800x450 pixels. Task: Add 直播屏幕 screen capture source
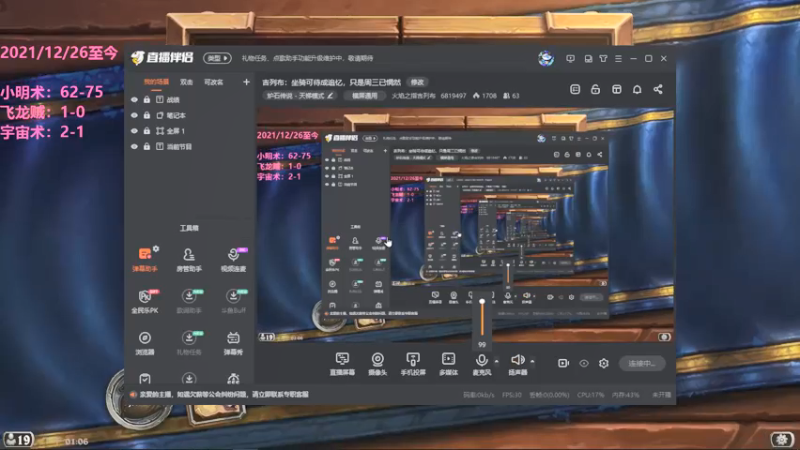tap(342, 364)
